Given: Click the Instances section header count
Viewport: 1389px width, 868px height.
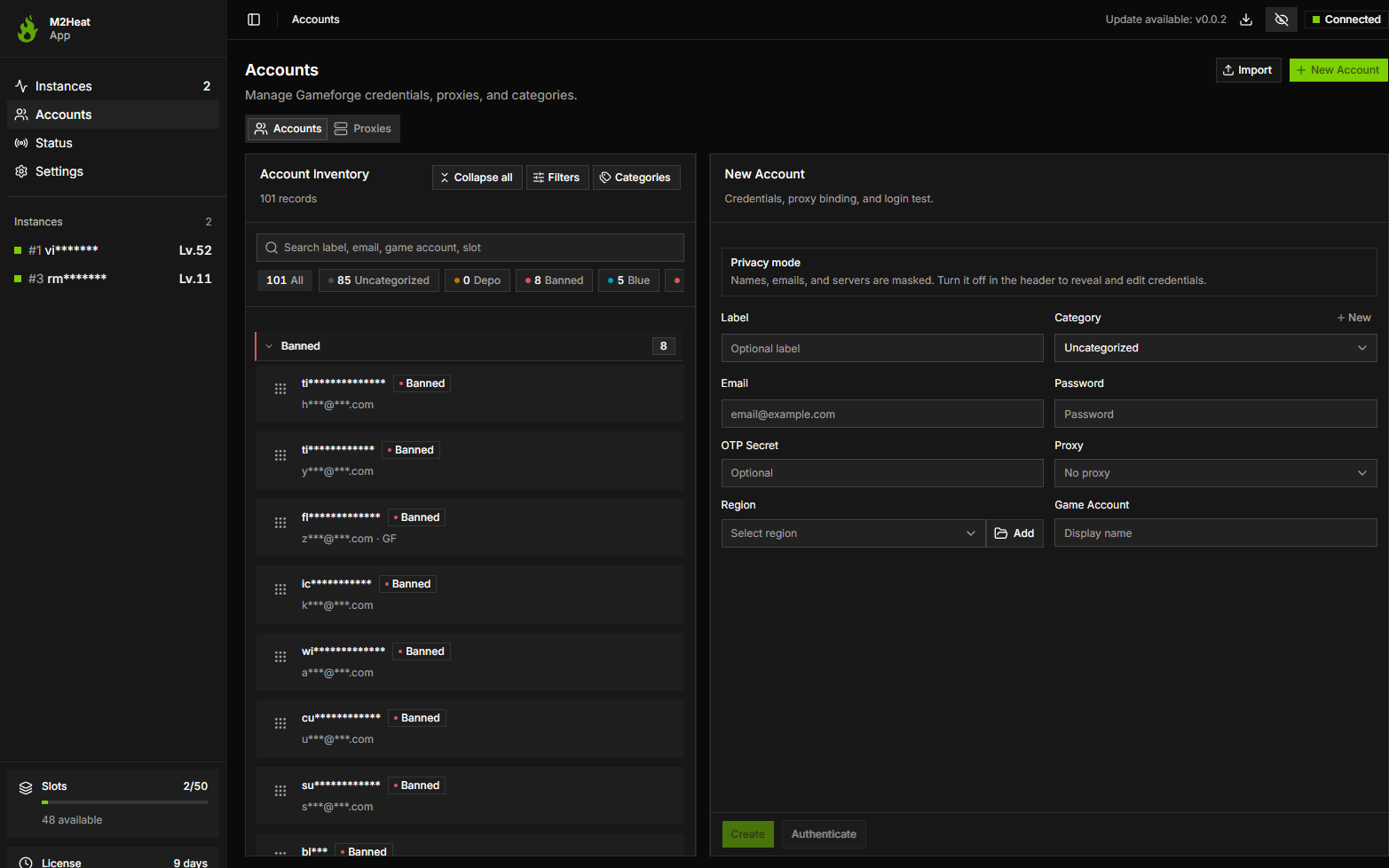Looking at the screenshot, I should pos(209,222).
